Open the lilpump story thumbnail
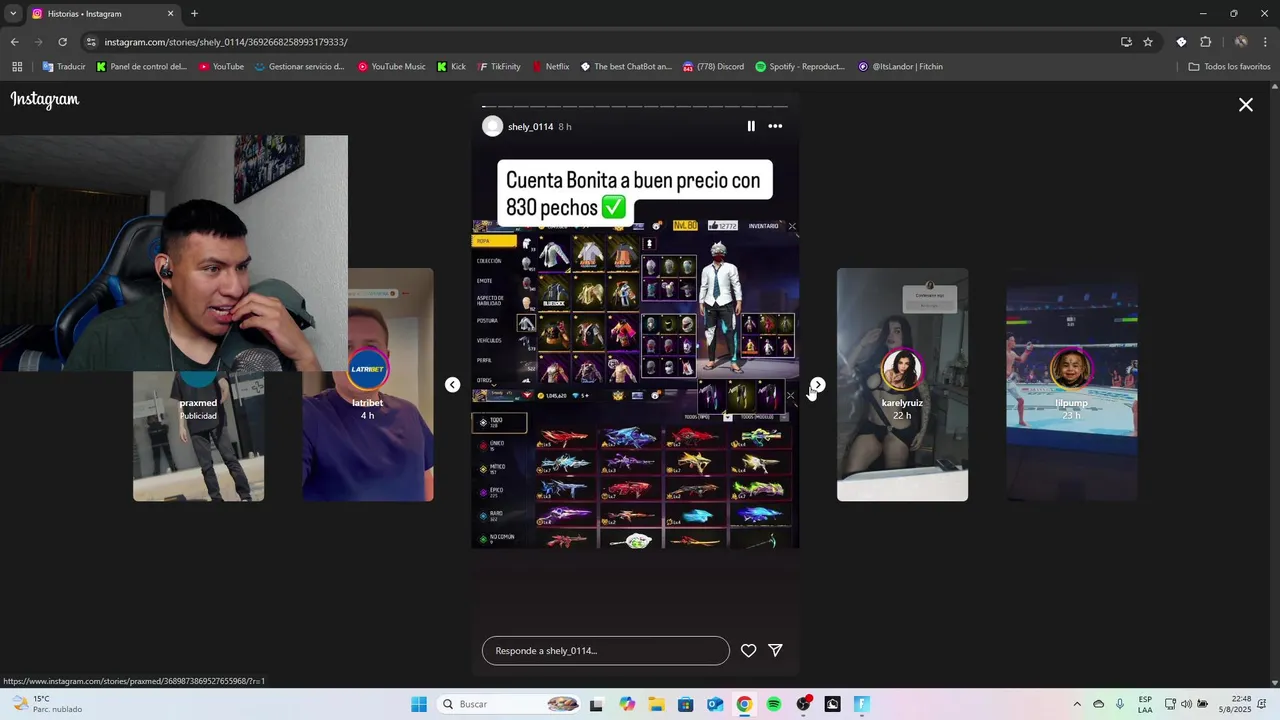This screenshot has height=720, width=1280. (1071, 384)
